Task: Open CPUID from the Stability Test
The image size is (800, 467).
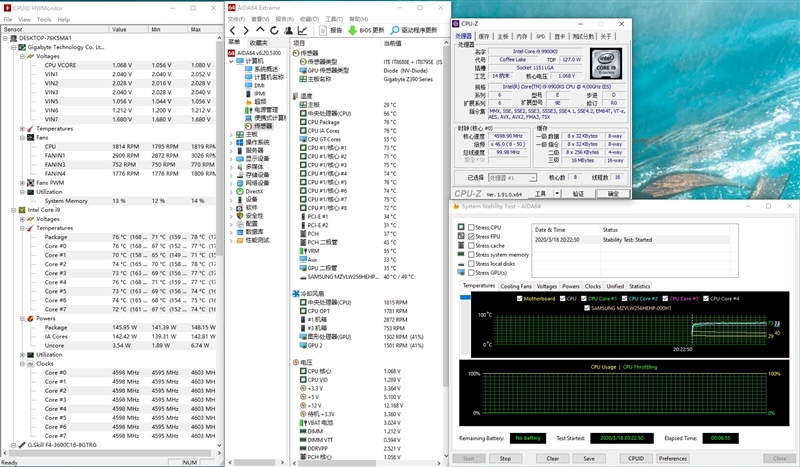Action: pyautogui.click(x=636, y=458)
